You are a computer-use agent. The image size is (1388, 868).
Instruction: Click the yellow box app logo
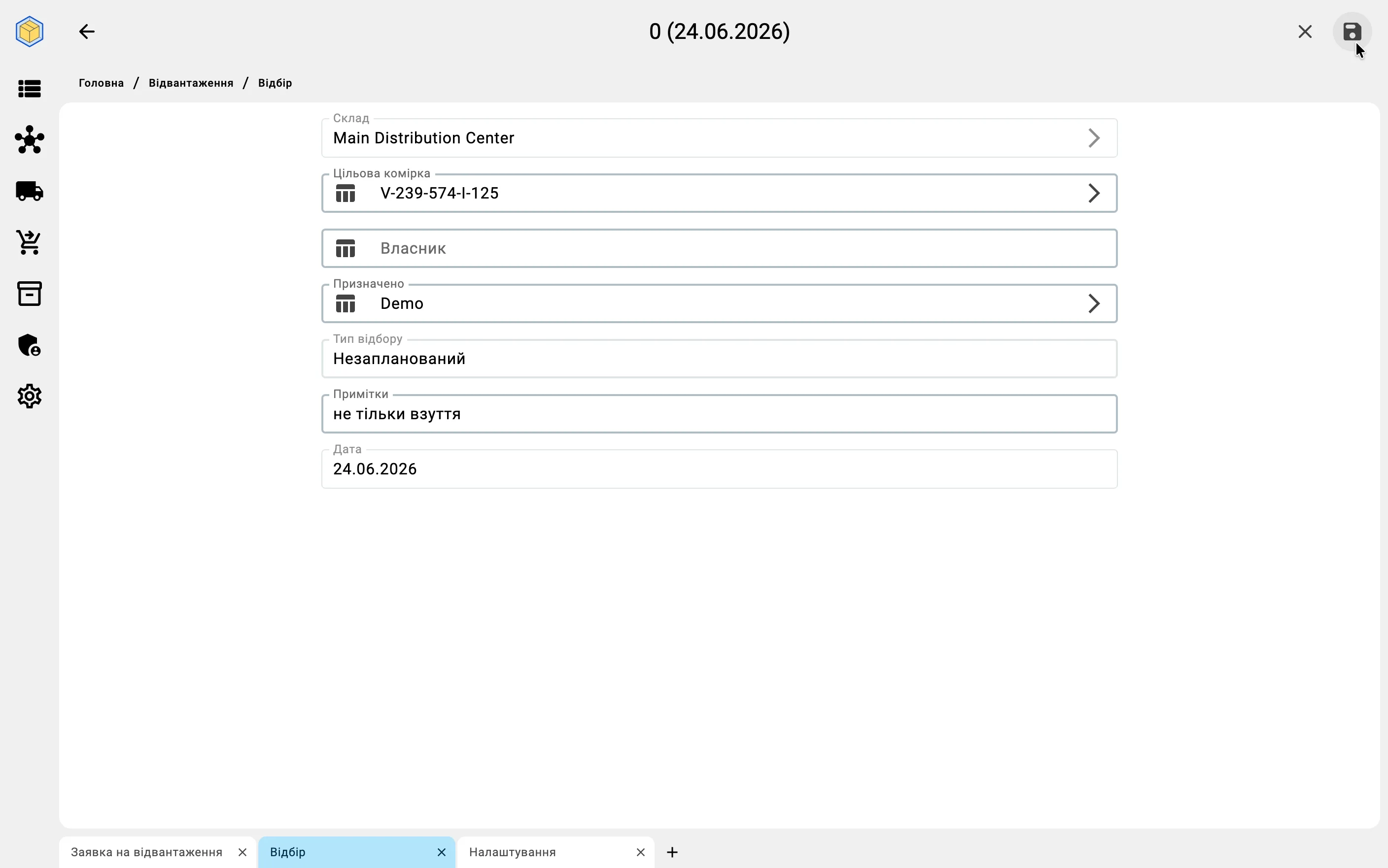[29, 32]
